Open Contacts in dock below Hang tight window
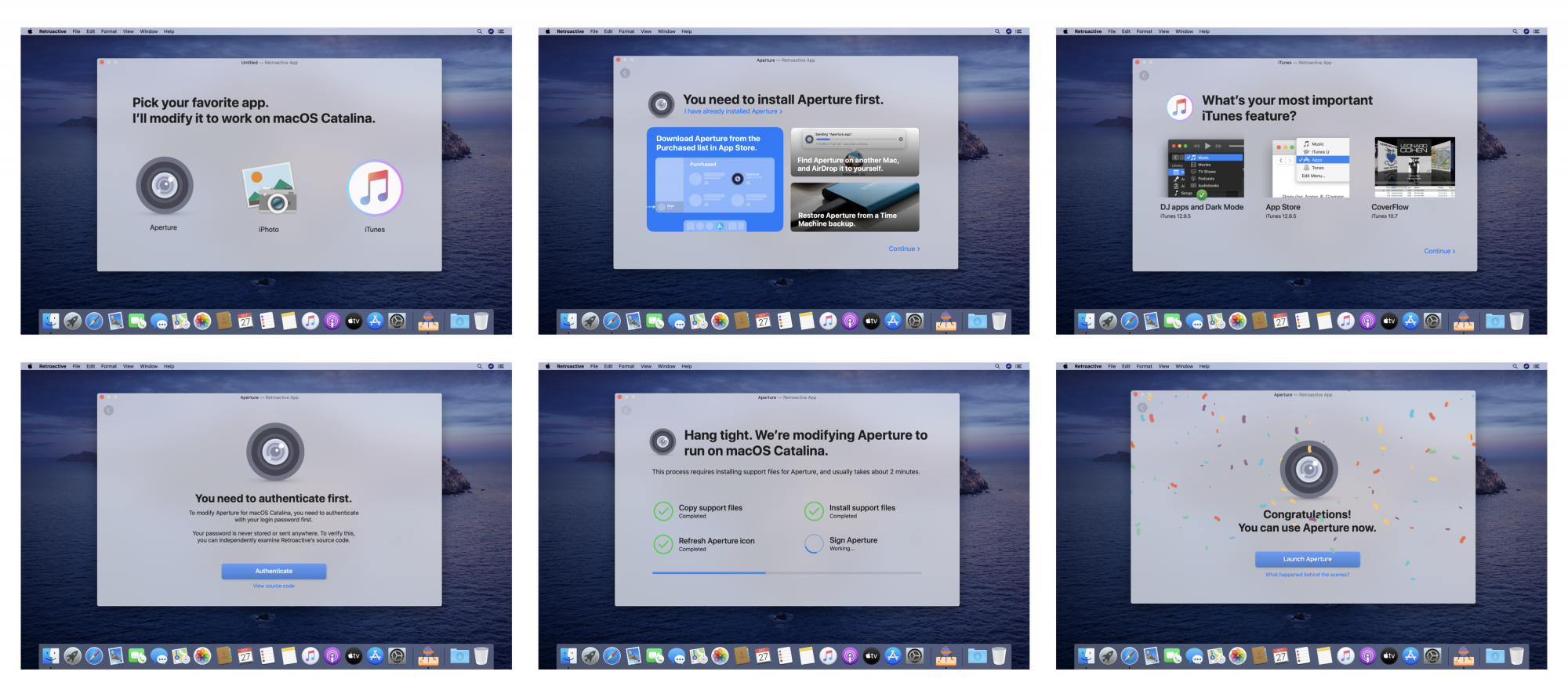The image size is (1568, 697). coord(742,655)
